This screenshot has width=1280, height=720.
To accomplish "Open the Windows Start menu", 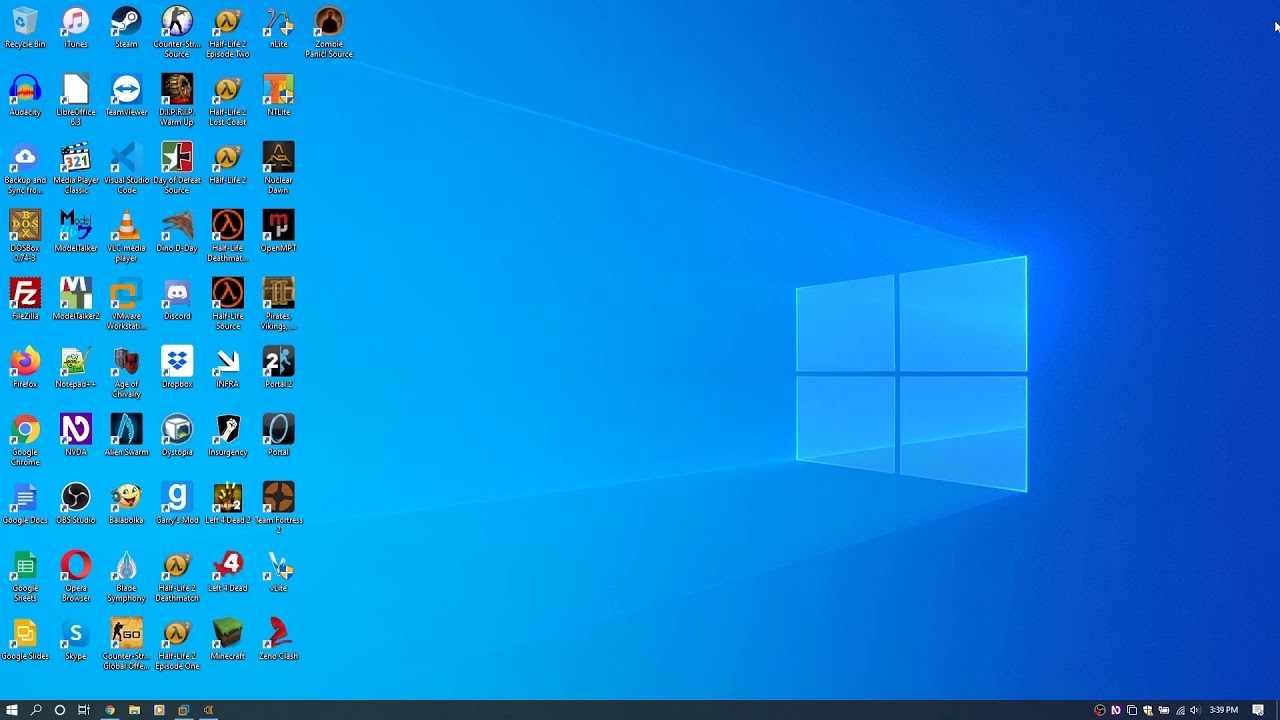I will (12, 710).
